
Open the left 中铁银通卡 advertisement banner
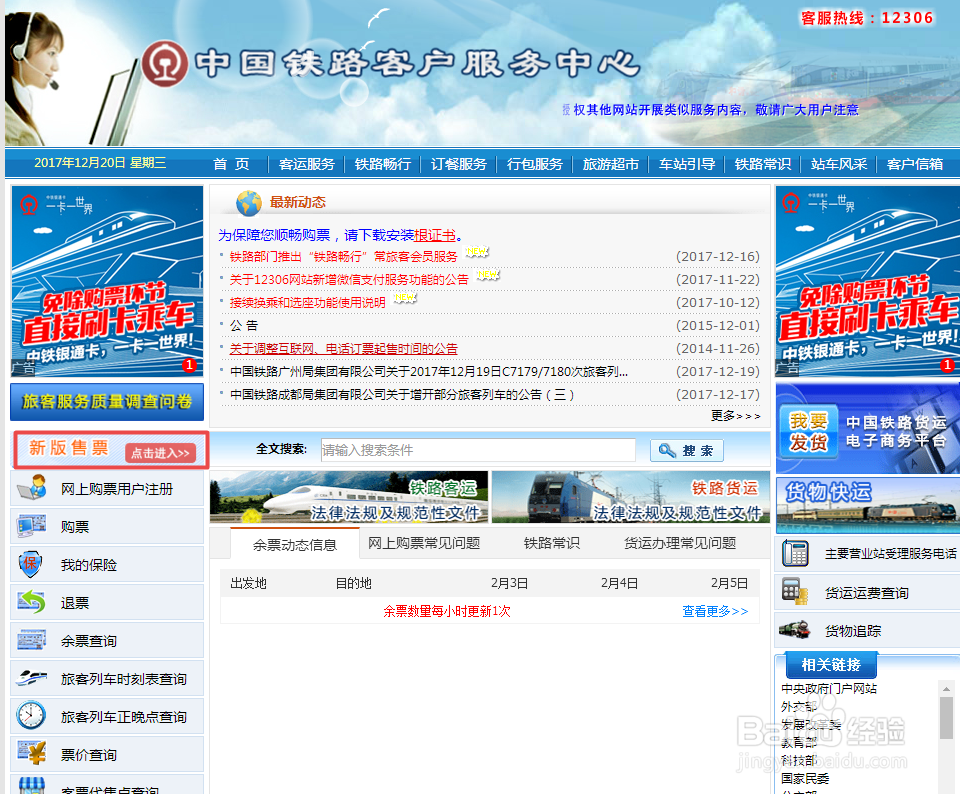coord(107,281)
